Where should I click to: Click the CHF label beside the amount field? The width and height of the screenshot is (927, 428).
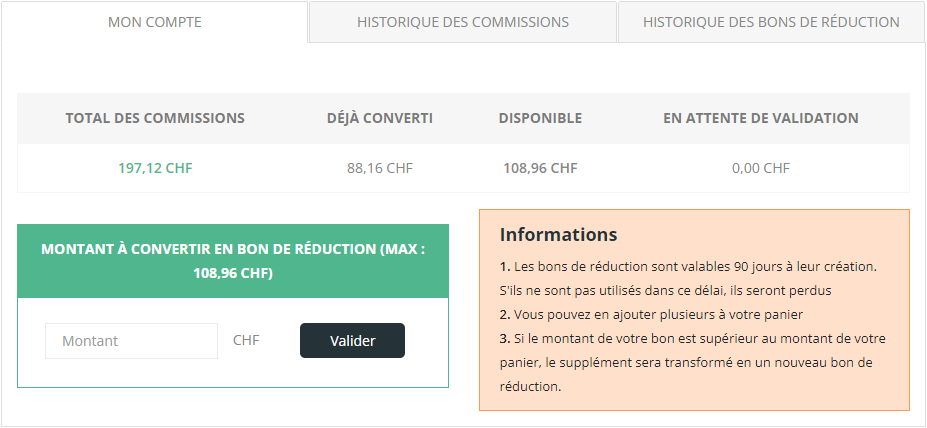[246, 341]
